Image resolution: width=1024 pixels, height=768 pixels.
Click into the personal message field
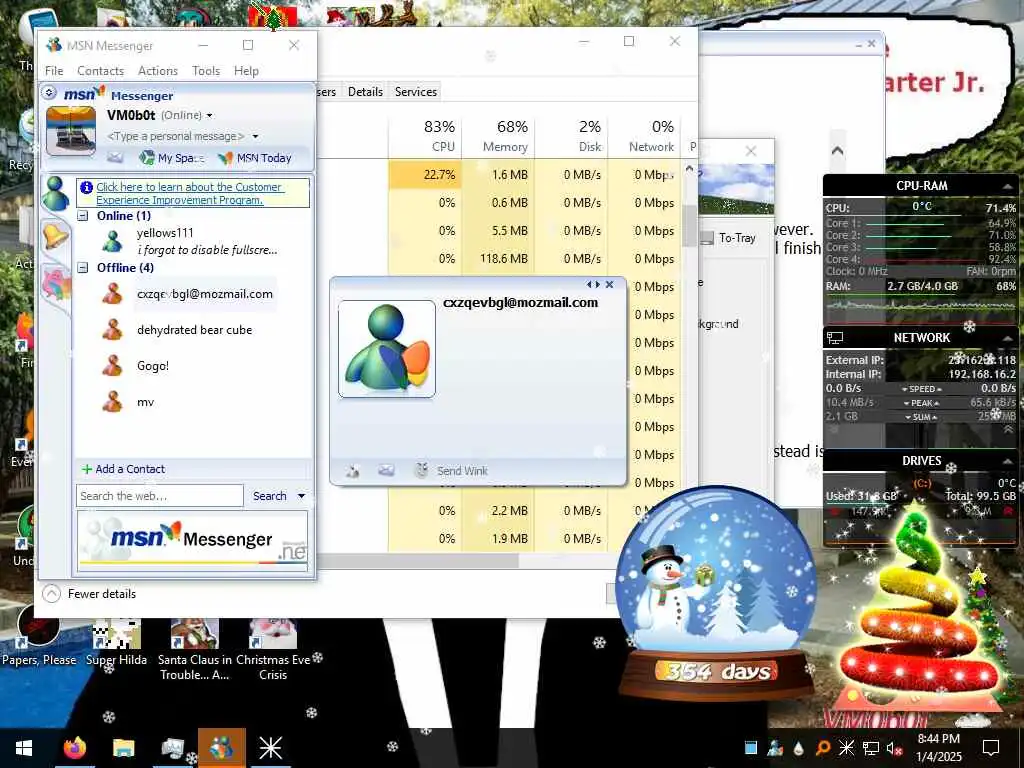(176, 136)
